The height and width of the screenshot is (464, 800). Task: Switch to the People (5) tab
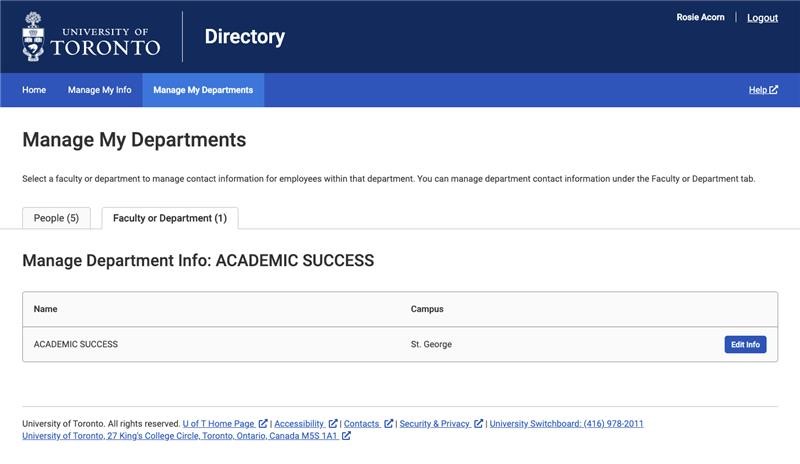56,218
